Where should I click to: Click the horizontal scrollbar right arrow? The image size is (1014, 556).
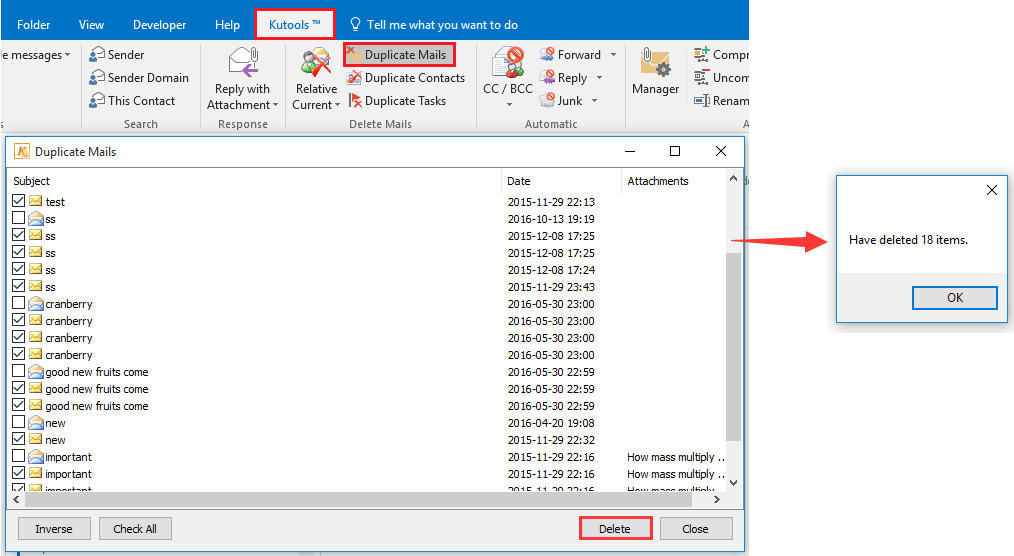tap(717, 500)
